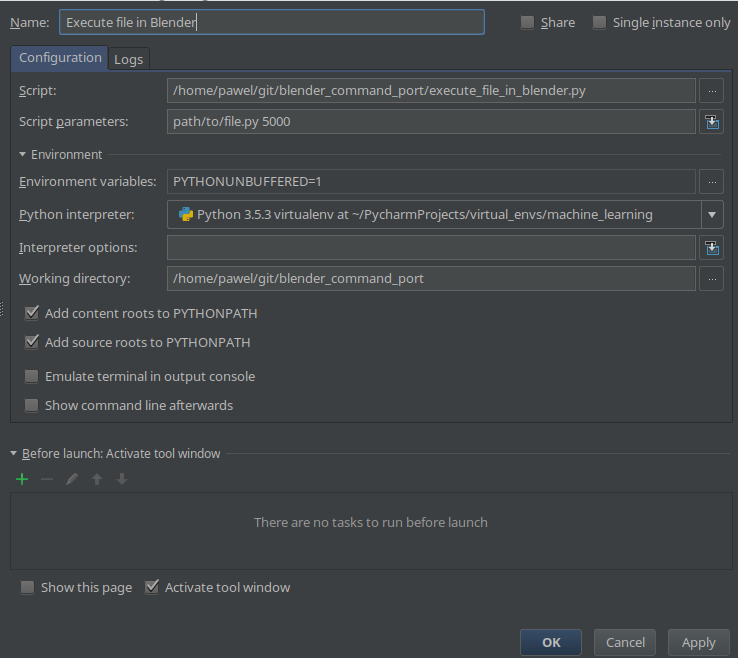Screen dimensions: 738x658
Task: Uncheck Add content roots to PYTHONPATH
Action: (32, 313)
